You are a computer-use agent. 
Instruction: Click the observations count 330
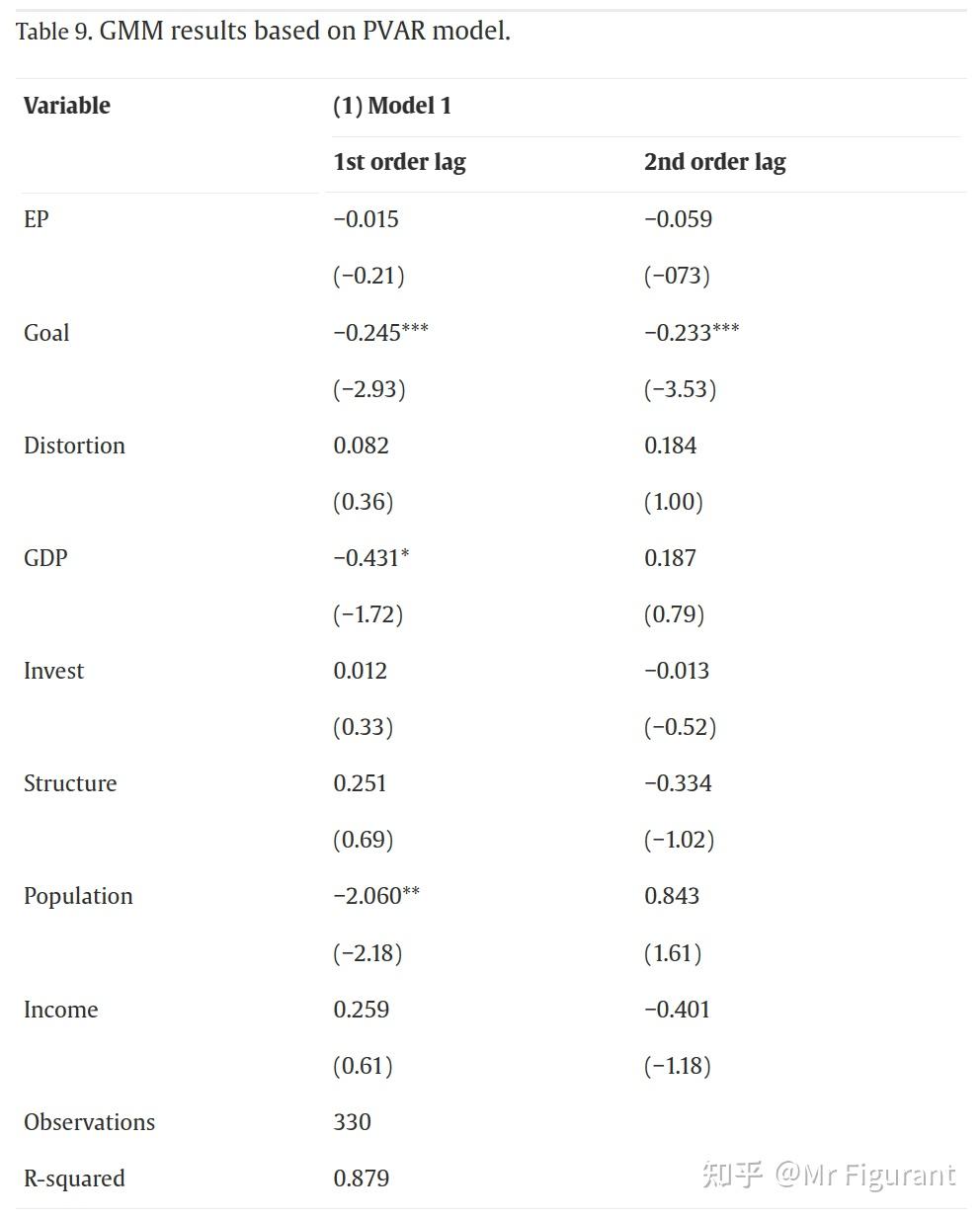click(352, 1122)
